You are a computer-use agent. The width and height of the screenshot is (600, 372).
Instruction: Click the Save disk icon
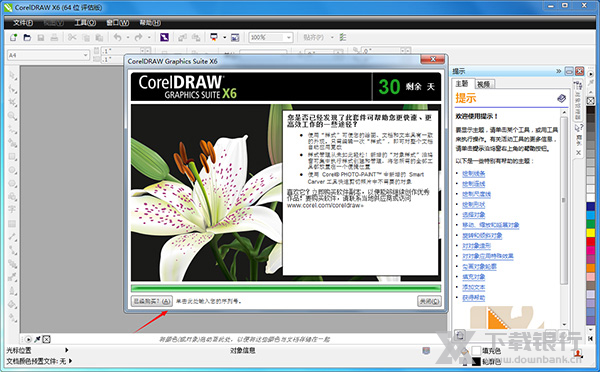coord(41,38)
